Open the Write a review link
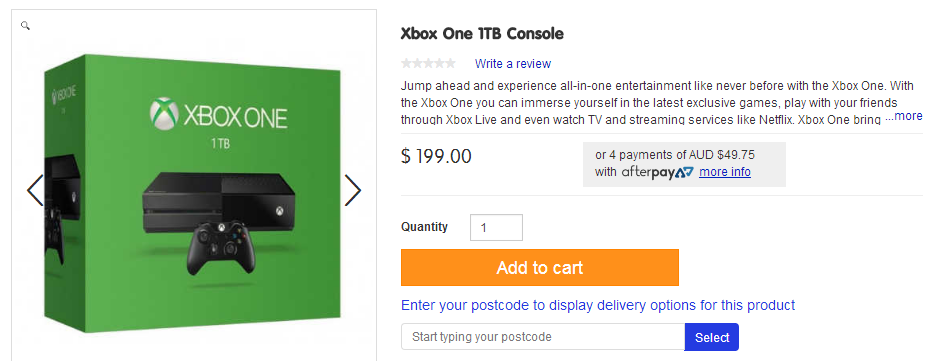This screenshot has height=361, width=935. tap(513, 64)
